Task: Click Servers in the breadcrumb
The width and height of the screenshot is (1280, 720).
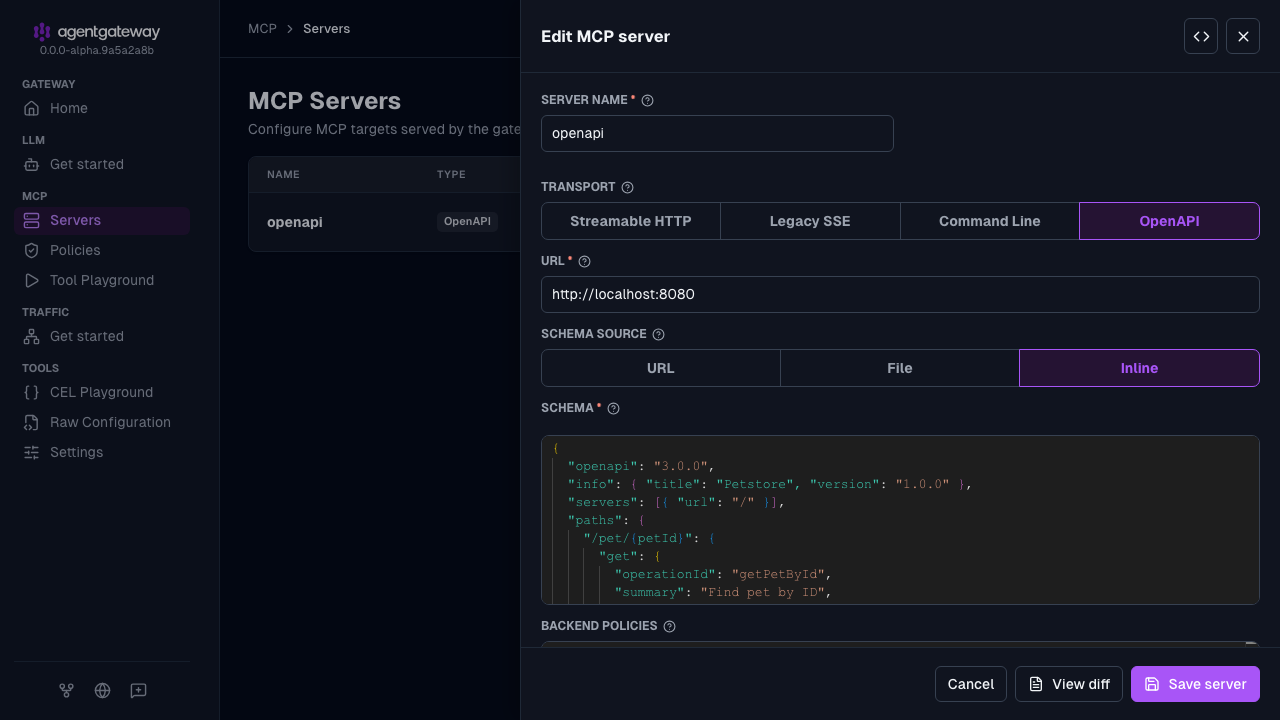Action: point(326,29)
